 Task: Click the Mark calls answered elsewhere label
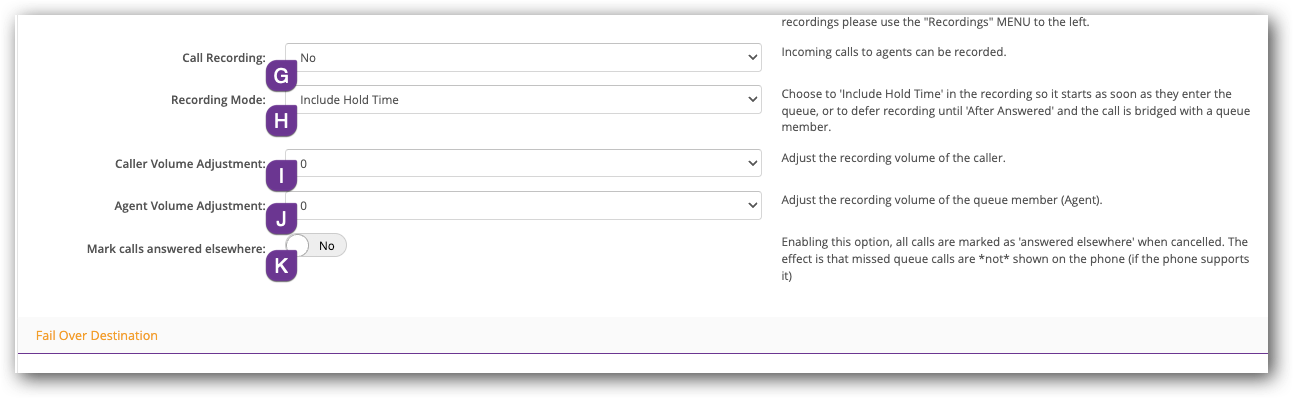pyautogui.click(x=176, y=248)
